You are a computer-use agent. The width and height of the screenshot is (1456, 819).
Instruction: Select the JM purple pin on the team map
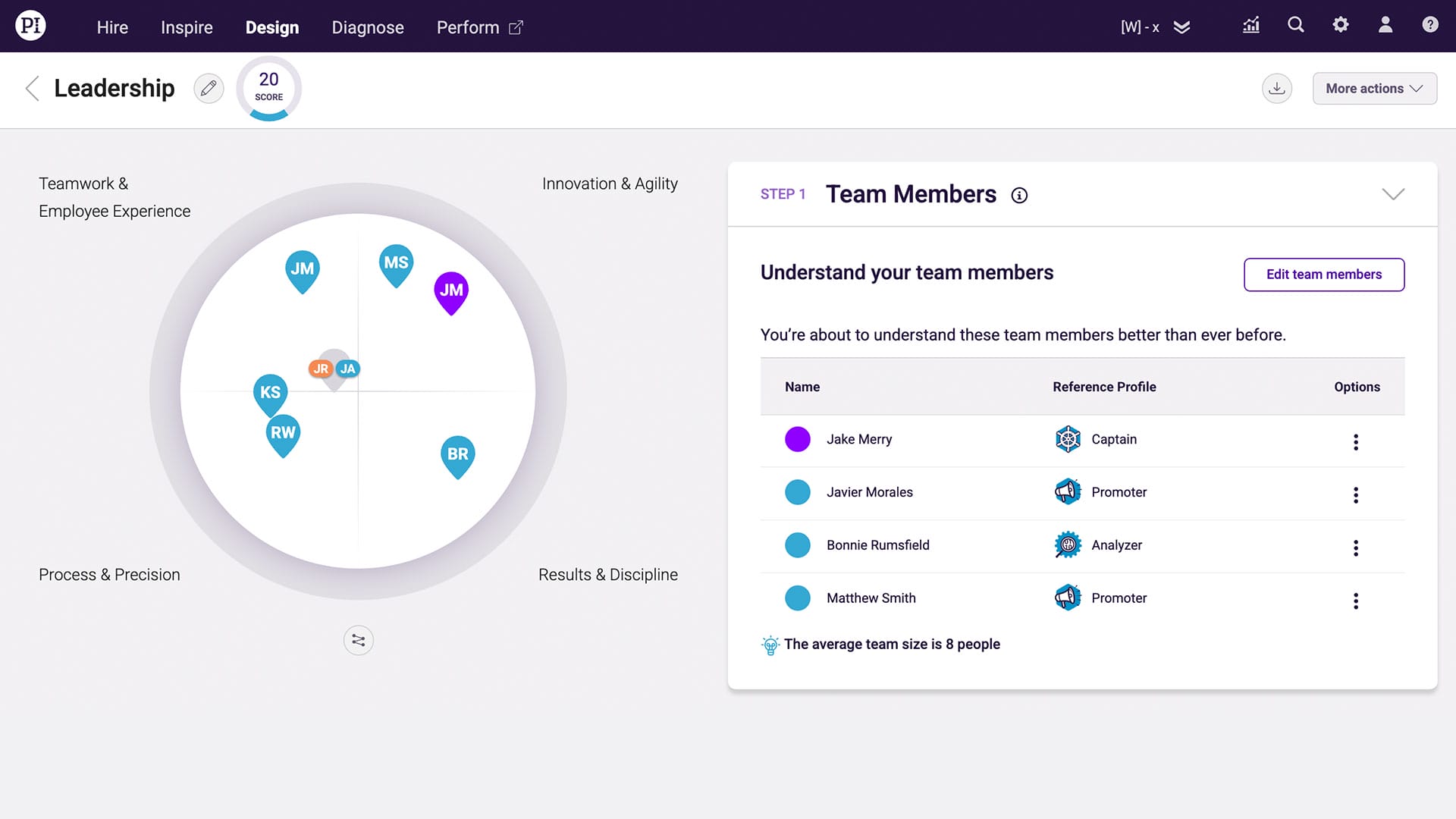[x=451, y=290]
